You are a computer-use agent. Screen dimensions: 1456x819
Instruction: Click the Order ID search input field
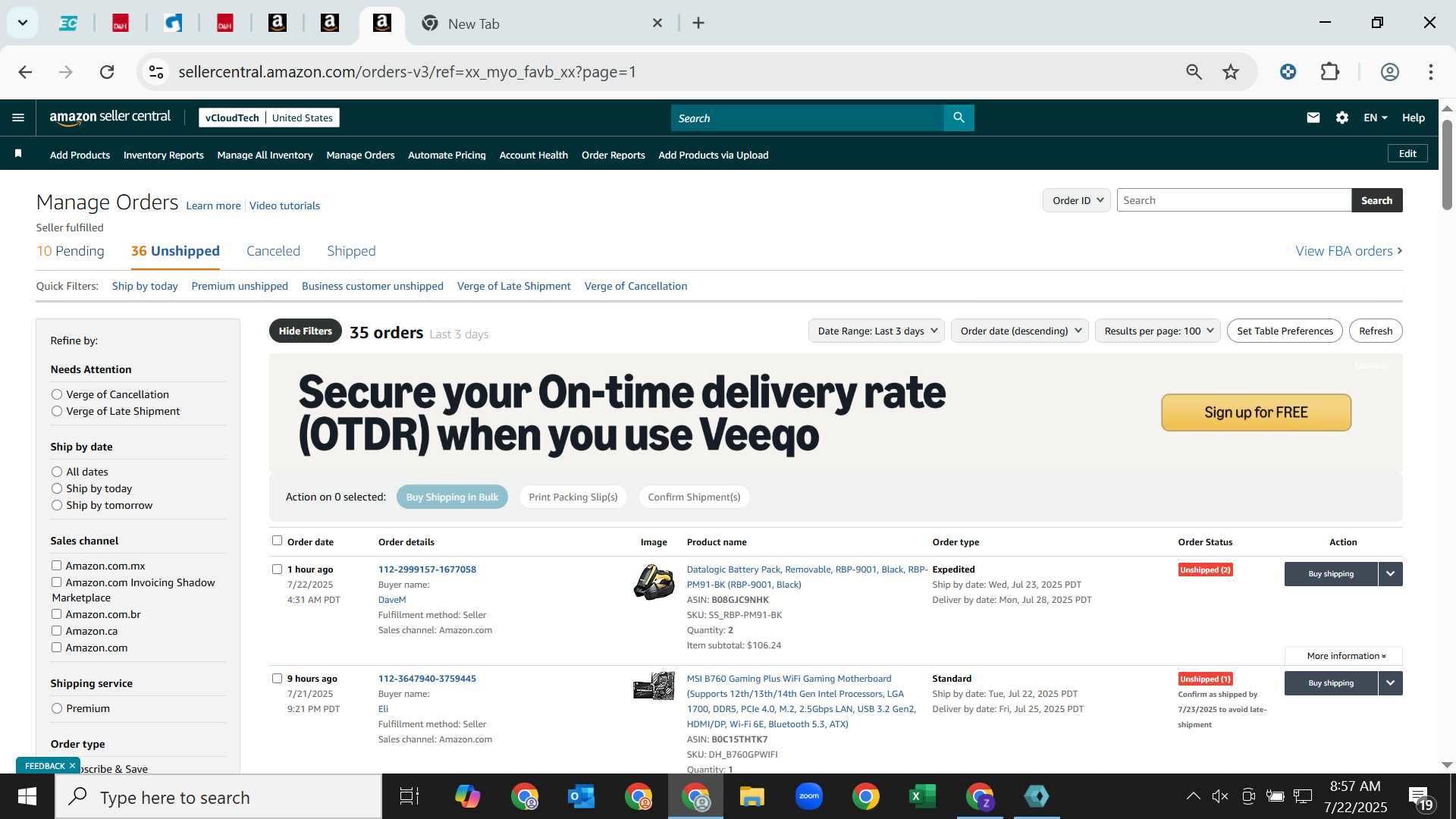click(x=1234, y=200)
